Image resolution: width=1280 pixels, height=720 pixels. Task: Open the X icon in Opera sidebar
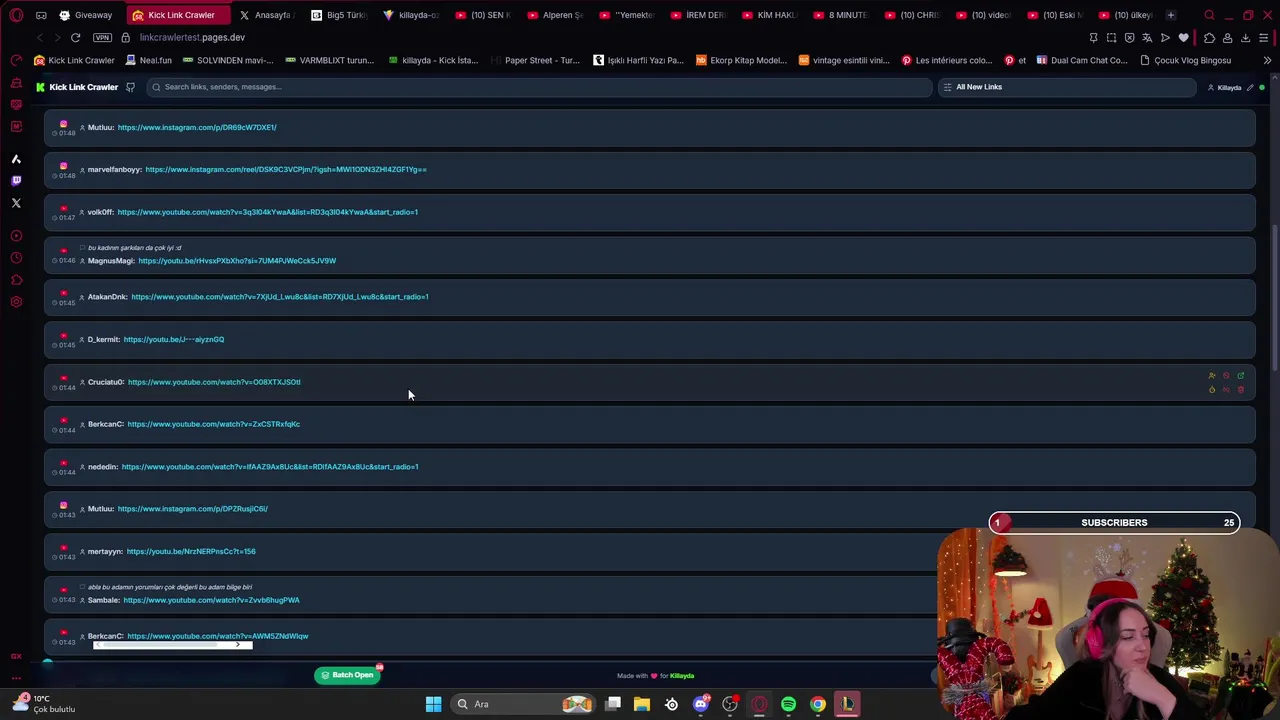click(16, 203)
